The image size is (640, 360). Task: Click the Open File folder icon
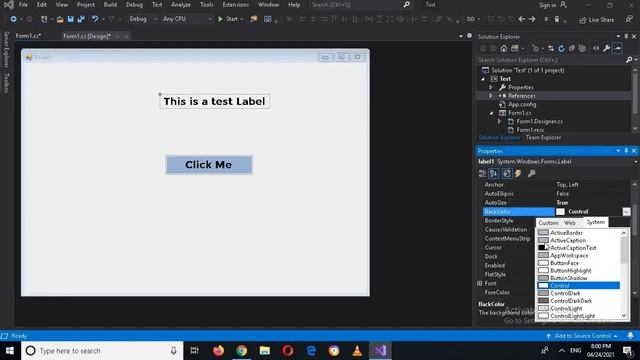pyautogui.click(x=60, y=19)
